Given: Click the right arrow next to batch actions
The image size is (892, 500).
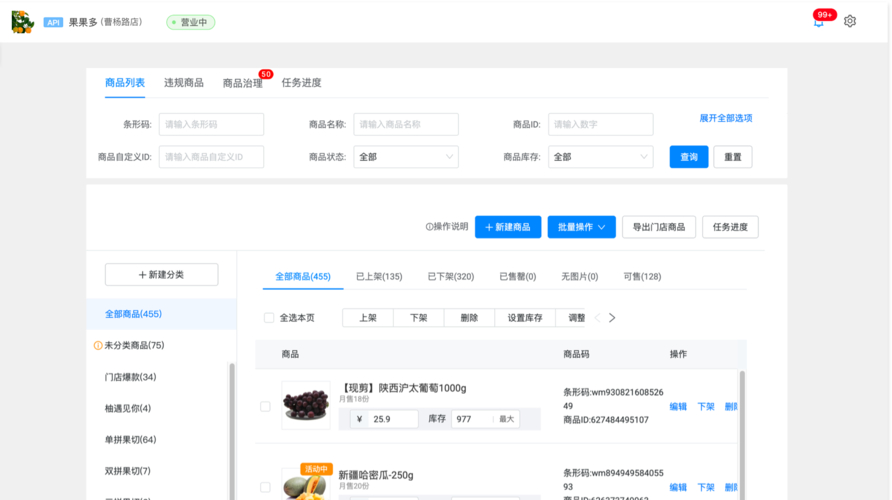Looking at the screenshot, I should point(612,318).
